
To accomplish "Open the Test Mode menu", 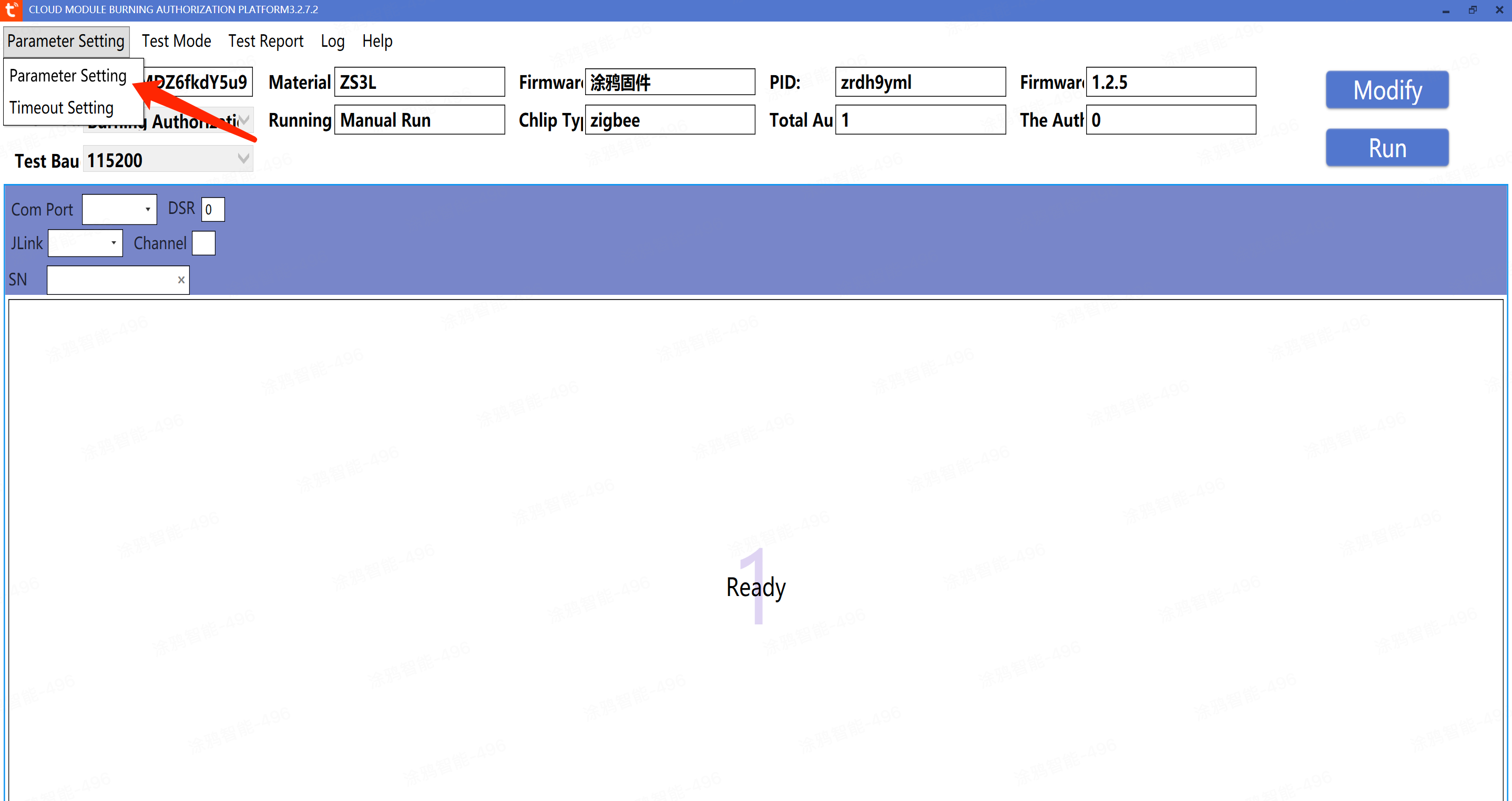I will (x=176, y=41).
